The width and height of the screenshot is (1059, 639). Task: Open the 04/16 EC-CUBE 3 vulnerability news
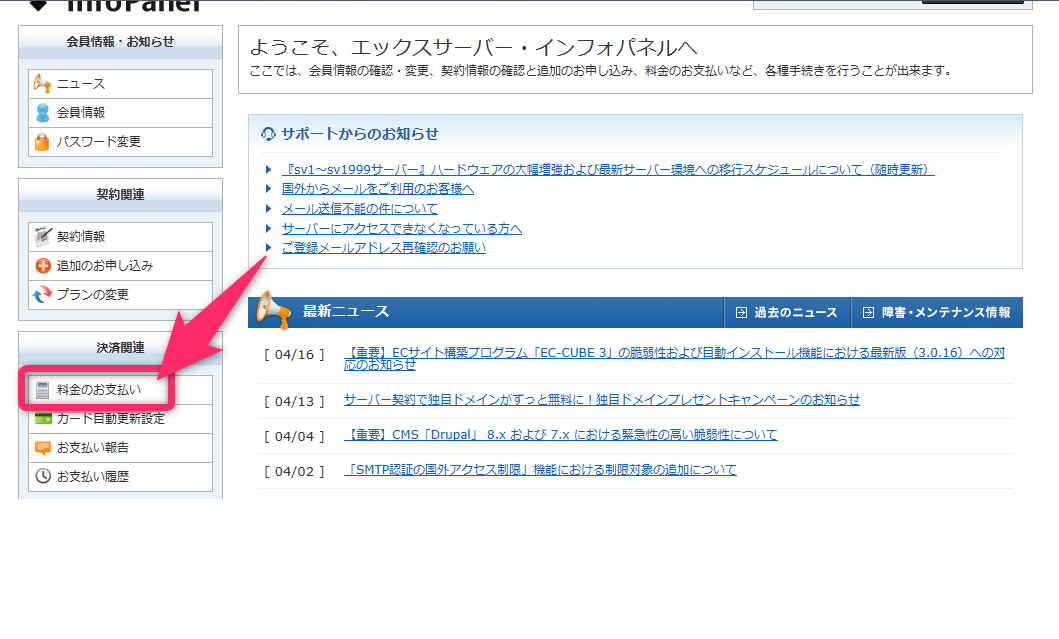pyautogui.click(x=674, y=359)
